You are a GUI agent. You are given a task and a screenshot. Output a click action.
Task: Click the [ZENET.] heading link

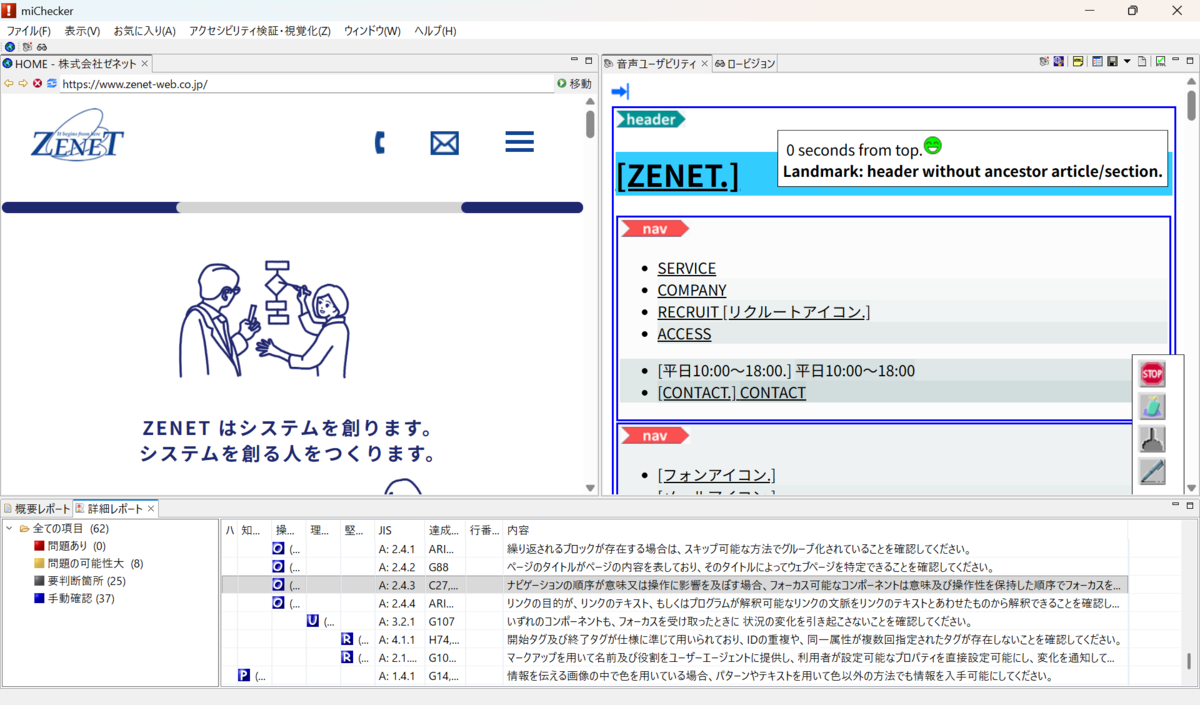click(x=677, y=175)
